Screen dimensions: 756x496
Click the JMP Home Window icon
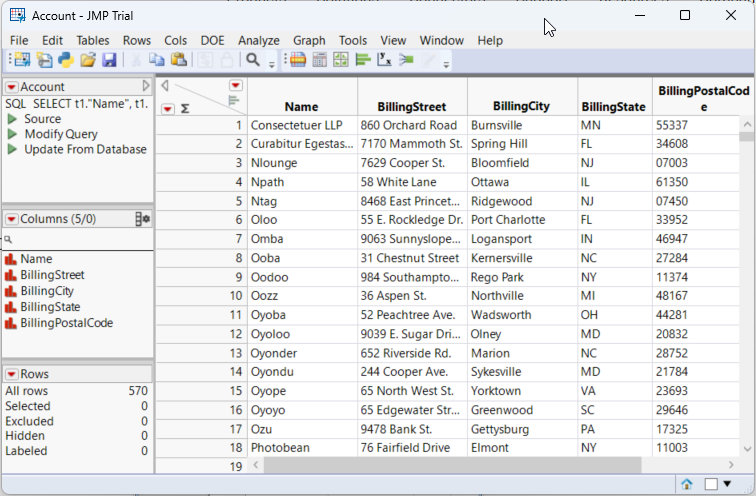[687, 484]
